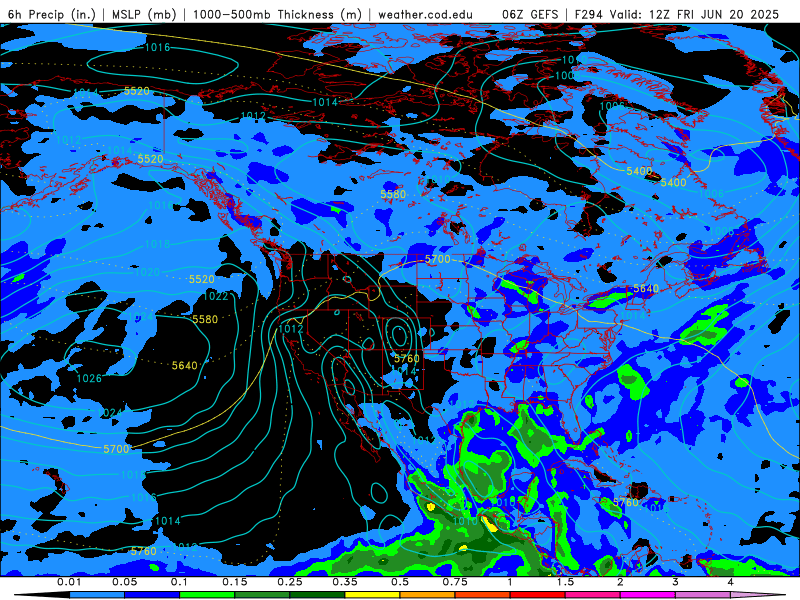Click the 1.5 legend value
The width and height of the screenshot is (800, 600).
(565, 582)
